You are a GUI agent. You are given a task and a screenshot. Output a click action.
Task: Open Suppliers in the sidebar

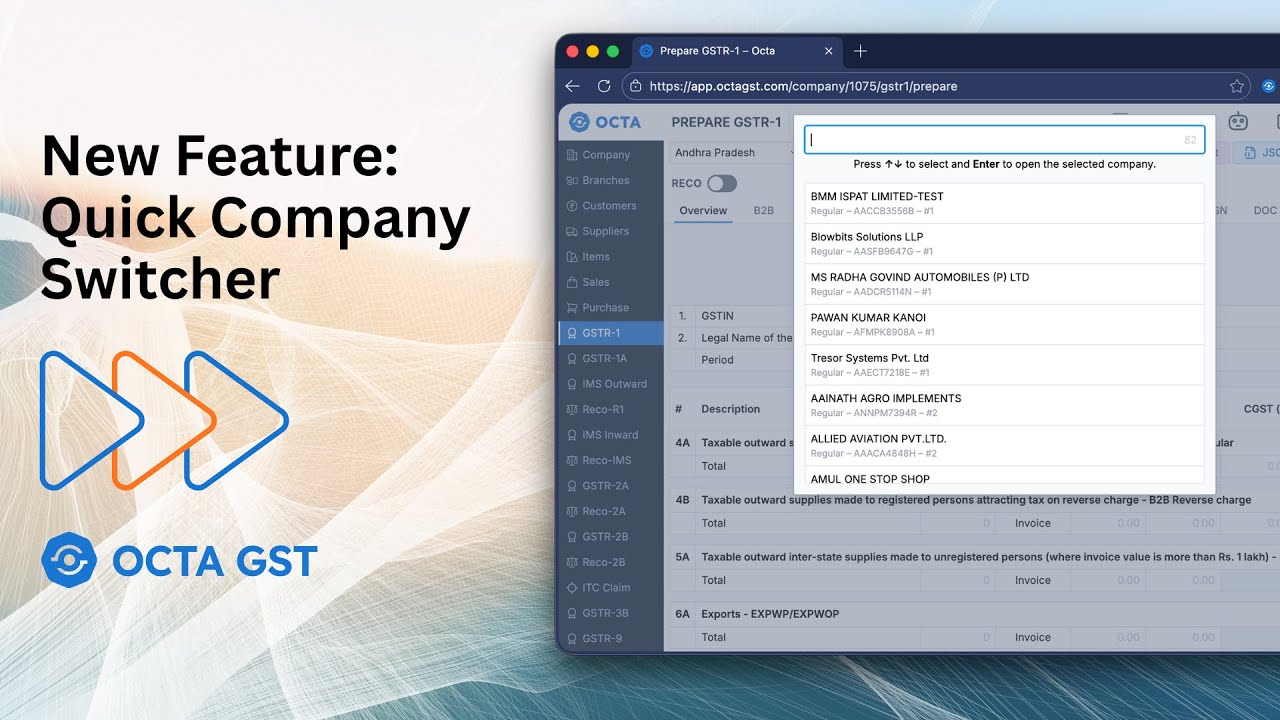coord(610,231)
